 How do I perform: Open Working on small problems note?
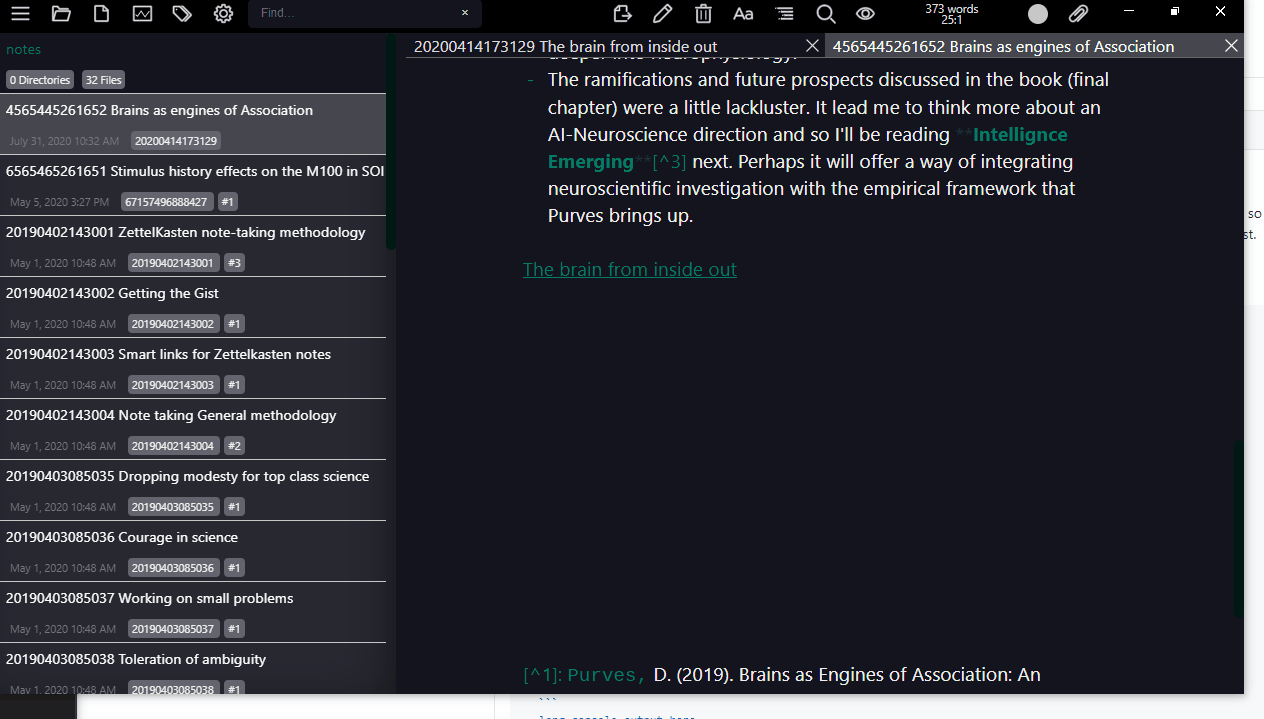tap(193, 612)
